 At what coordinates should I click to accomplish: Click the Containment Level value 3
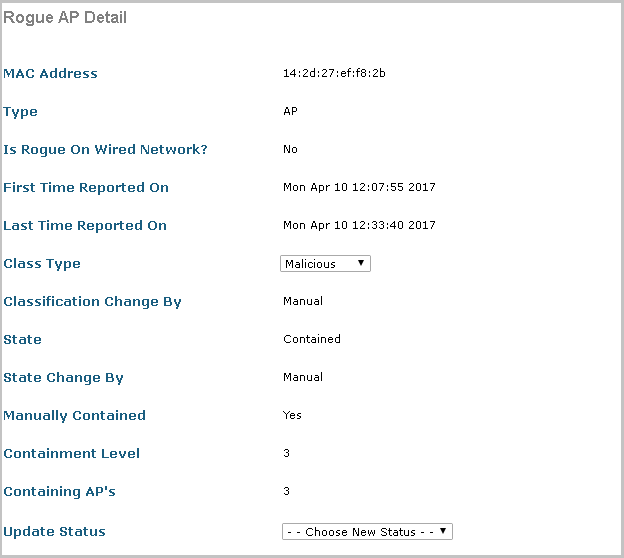[x=287, y=453]
